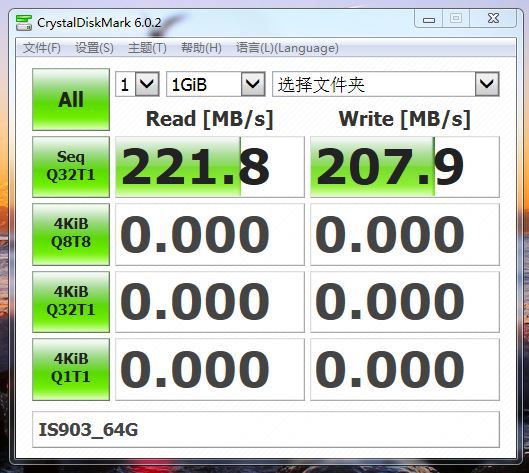Viewport: 529px width, 473px height.
Task: Start the Seq Q32T1 test
Action: 71,167
